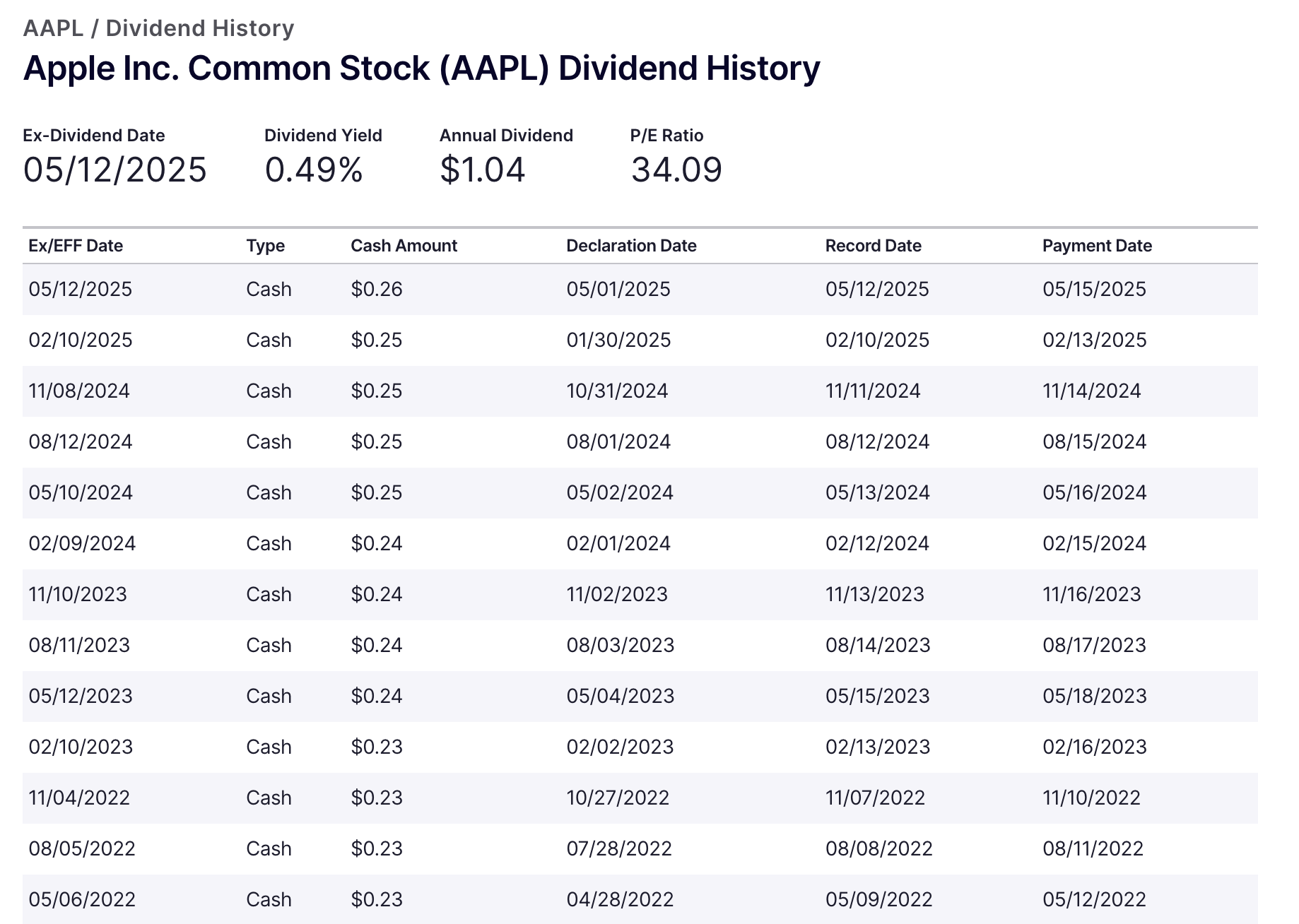Click declaration date 08/01/2024
The height and width of the screenshot is (924, 1299).
618,442
